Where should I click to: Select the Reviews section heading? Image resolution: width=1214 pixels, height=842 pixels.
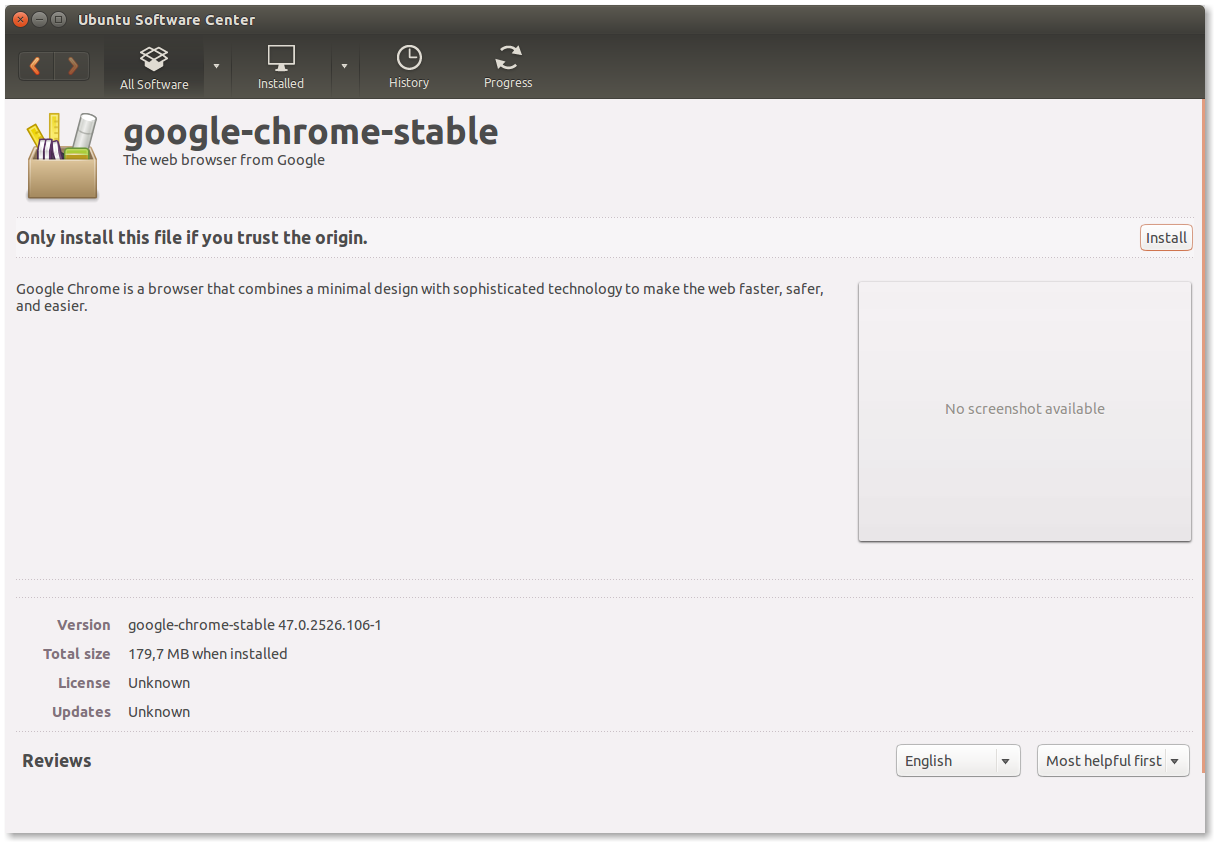(x=56, y=760)
